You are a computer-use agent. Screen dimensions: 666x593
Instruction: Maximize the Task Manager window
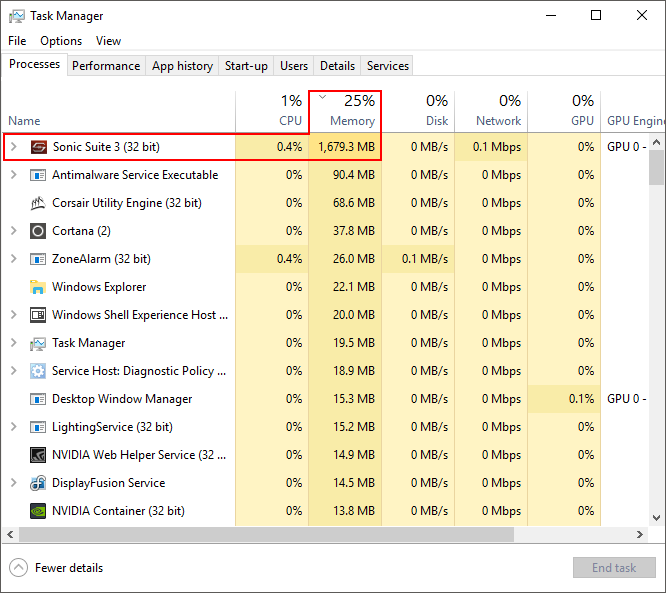[x=596, y=15]
